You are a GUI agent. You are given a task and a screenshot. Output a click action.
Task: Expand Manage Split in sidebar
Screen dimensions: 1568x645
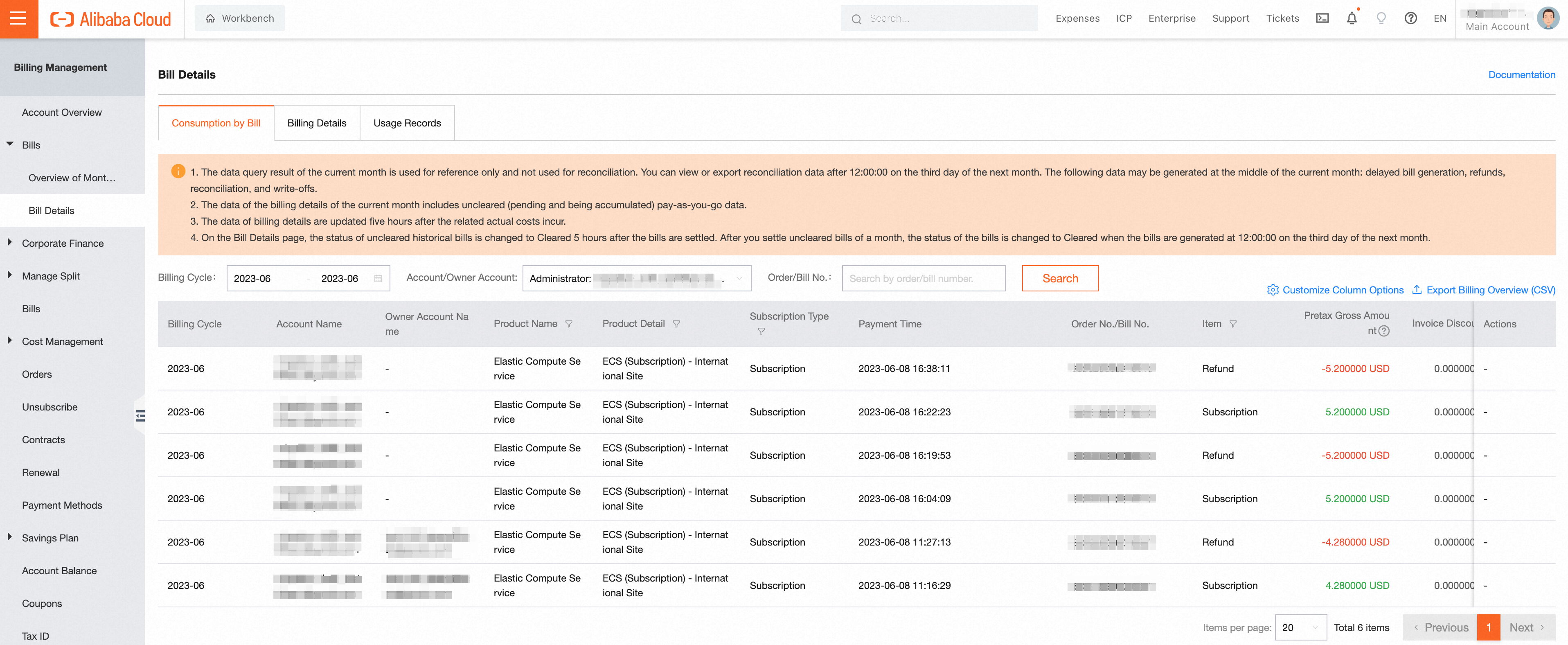point(10,275)
